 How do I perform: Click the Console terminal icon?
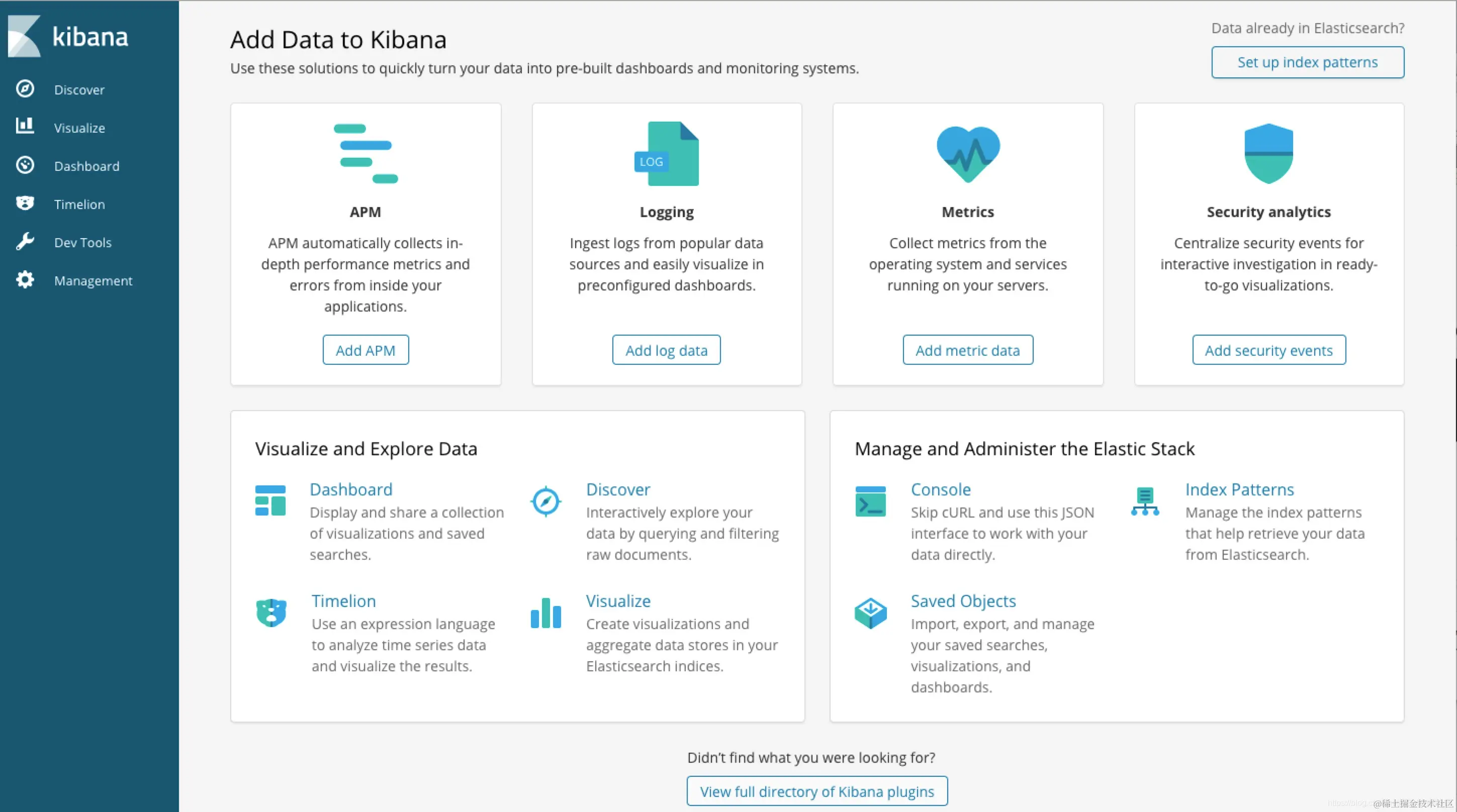(870, 501)
